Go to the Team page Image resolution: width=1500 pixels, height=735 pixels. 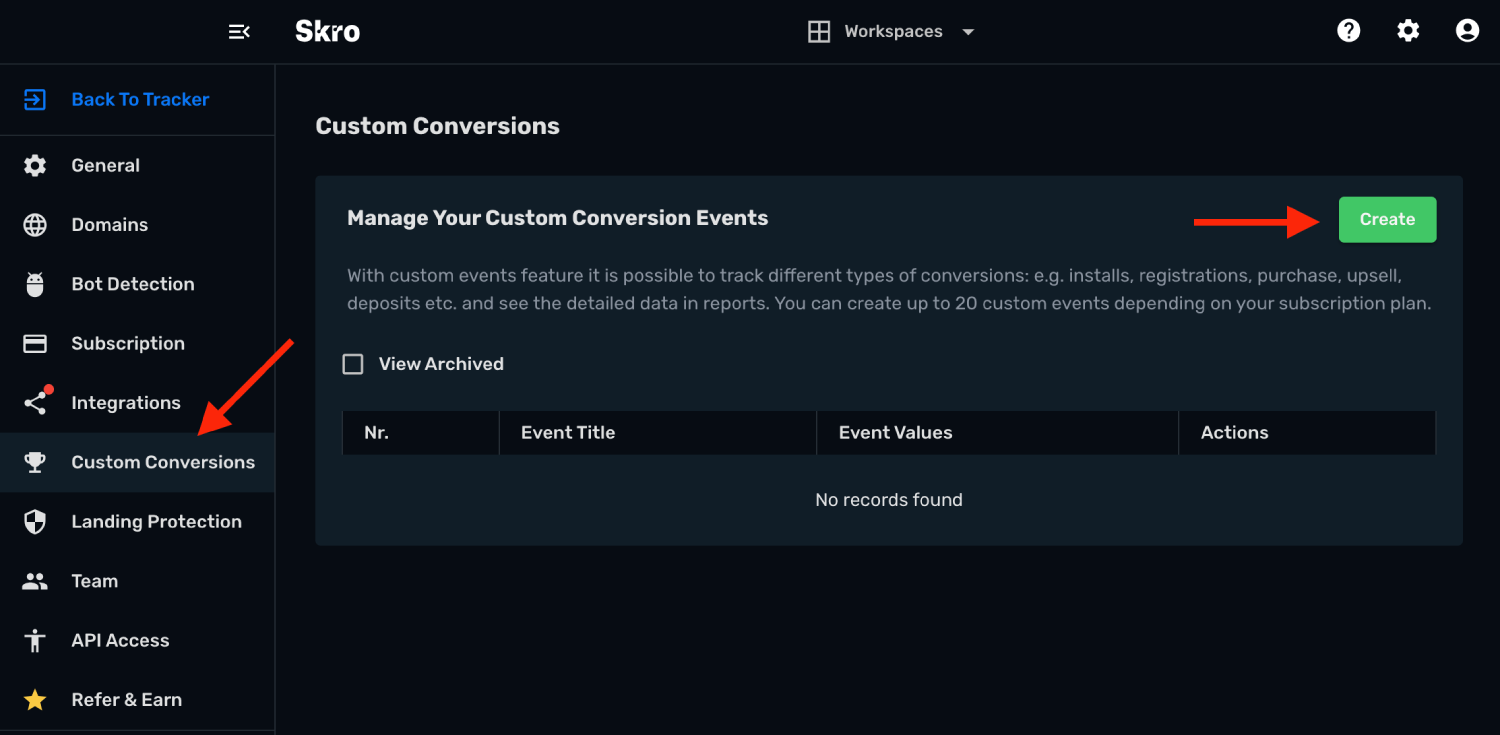pyautogui.click(x=137, y=581)
